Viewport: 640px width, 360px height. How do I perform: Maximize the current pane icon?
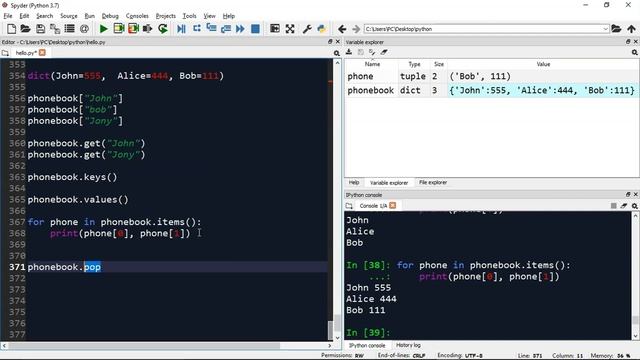[275, 29]
